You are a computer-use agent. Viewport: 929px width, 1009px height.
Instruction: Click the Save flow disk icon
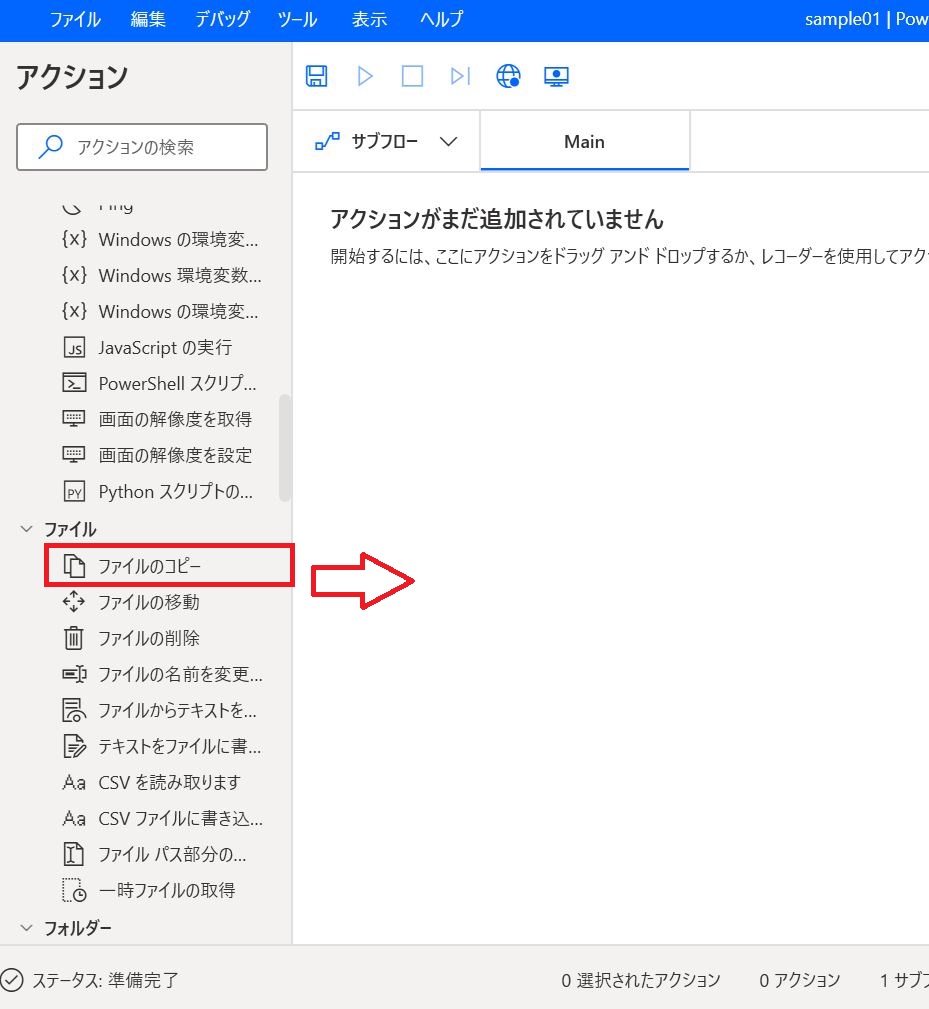pyautogui.click(x=317, y=76)
